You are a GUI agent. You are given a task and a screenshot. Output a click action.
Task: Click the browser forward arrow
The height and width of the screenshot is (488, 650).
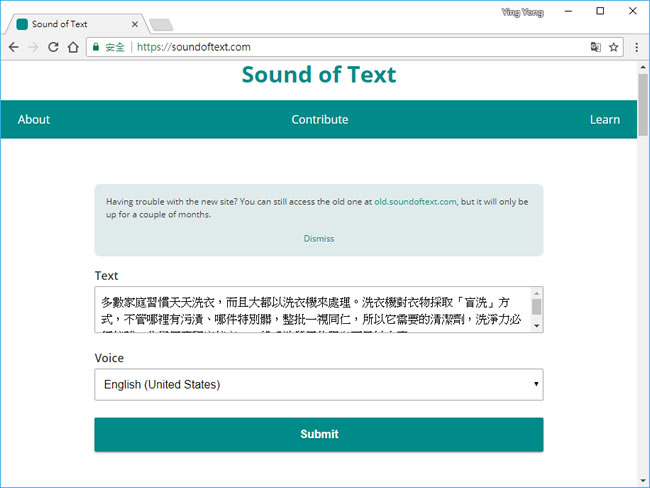pos(33,47)
